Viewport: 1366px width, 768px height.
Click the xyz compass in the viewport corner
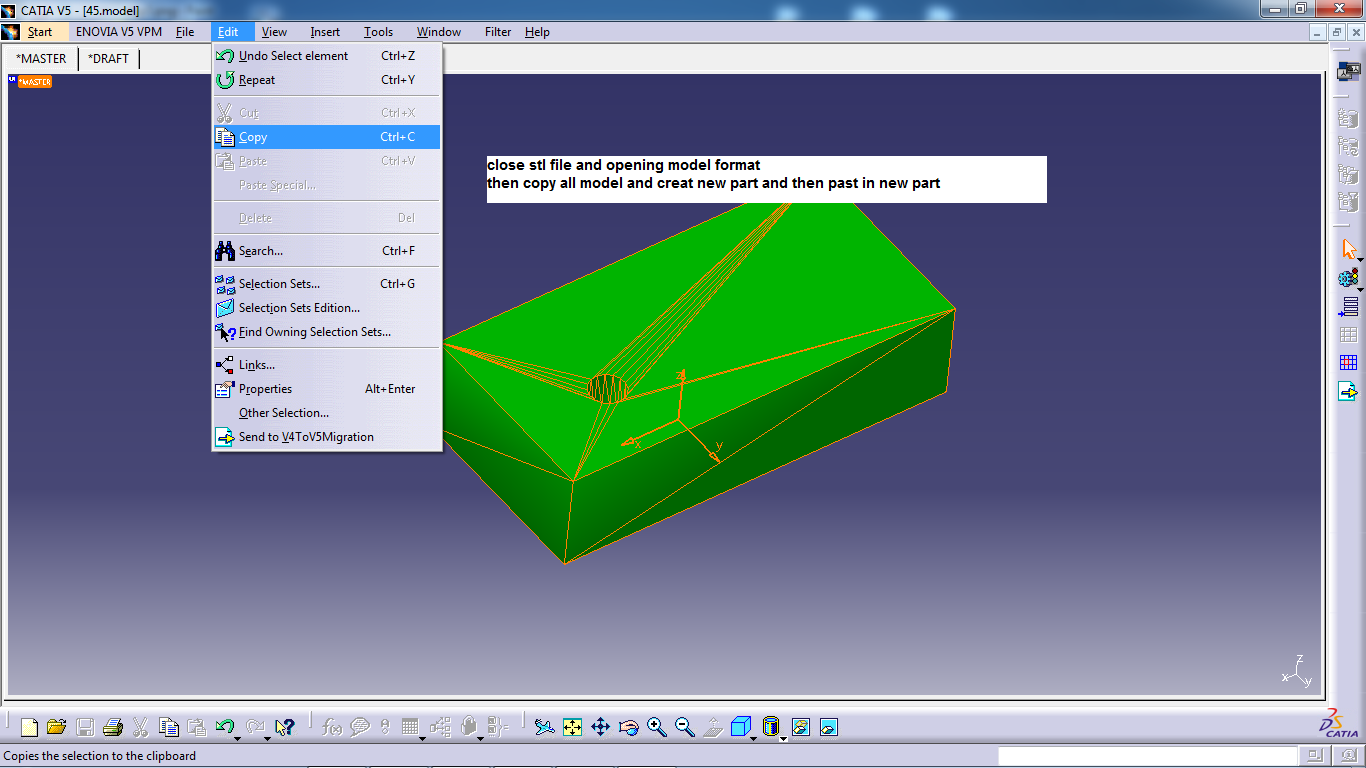1298,672
